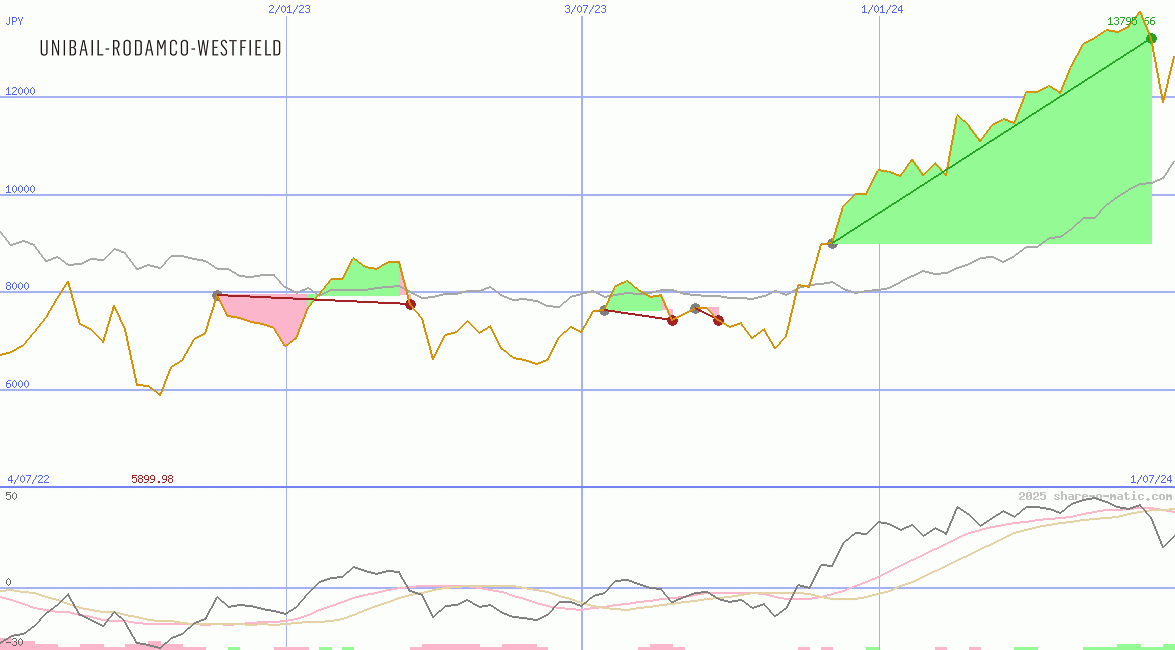Click the 12000 price axis label
The height and width of the screenshot is (650, 1175).
tap(20, 91)
